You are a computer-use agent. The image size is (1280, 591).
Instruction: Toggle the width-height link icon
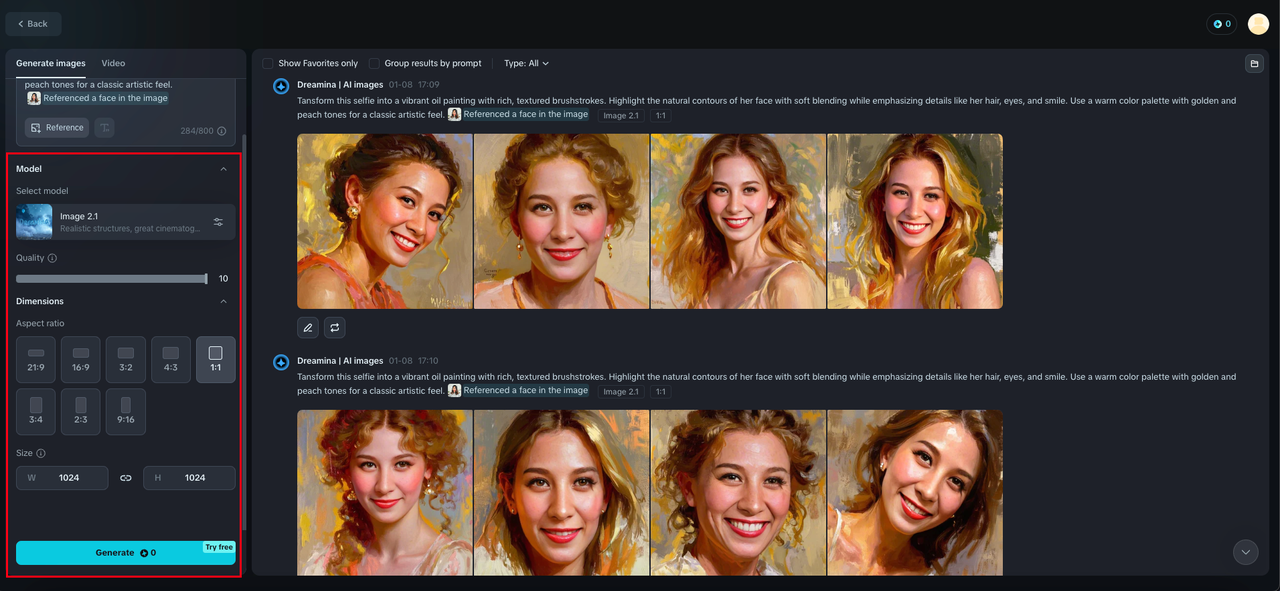[126, 478]
